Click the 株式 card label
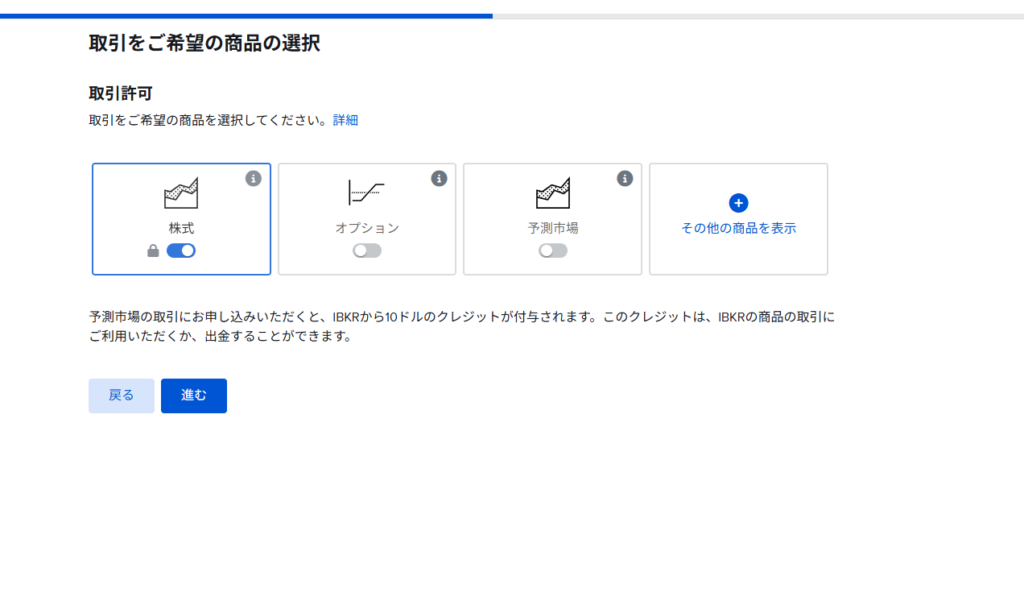 pos(181,228)
